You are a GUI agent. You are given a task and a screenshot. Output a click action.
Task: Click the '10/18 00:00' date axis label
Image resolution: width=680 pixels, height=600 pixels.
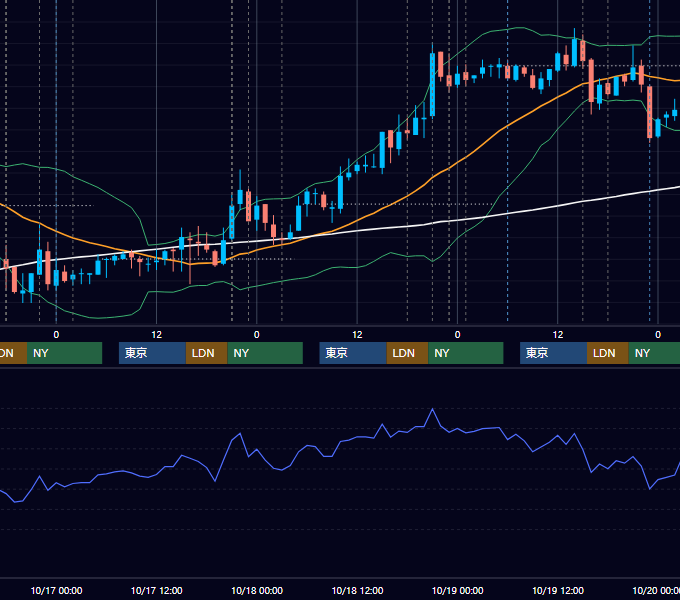tap(257, 590)
